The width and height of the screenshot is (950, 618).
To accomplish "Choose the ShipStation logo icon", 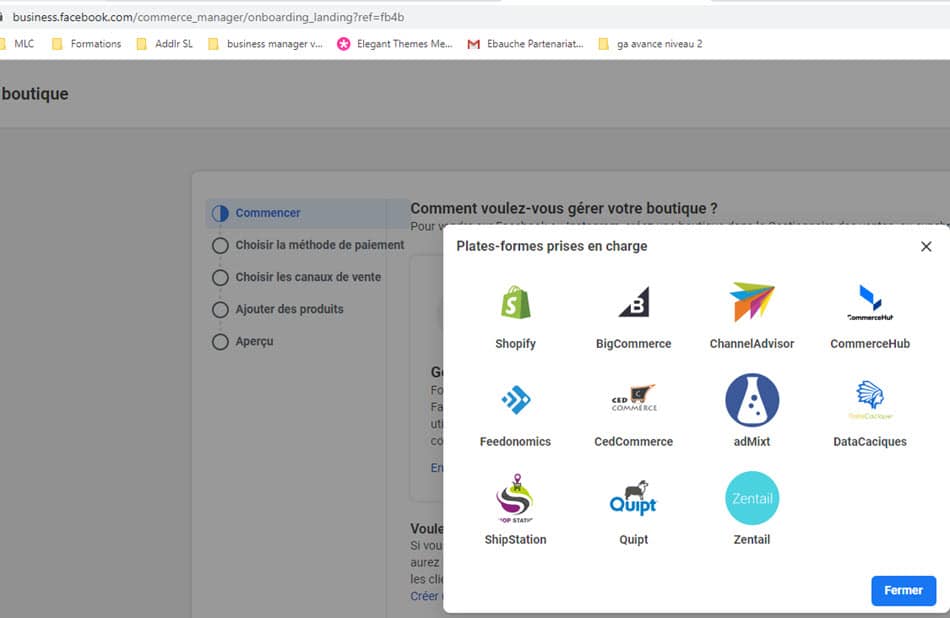I will (516, 498).
